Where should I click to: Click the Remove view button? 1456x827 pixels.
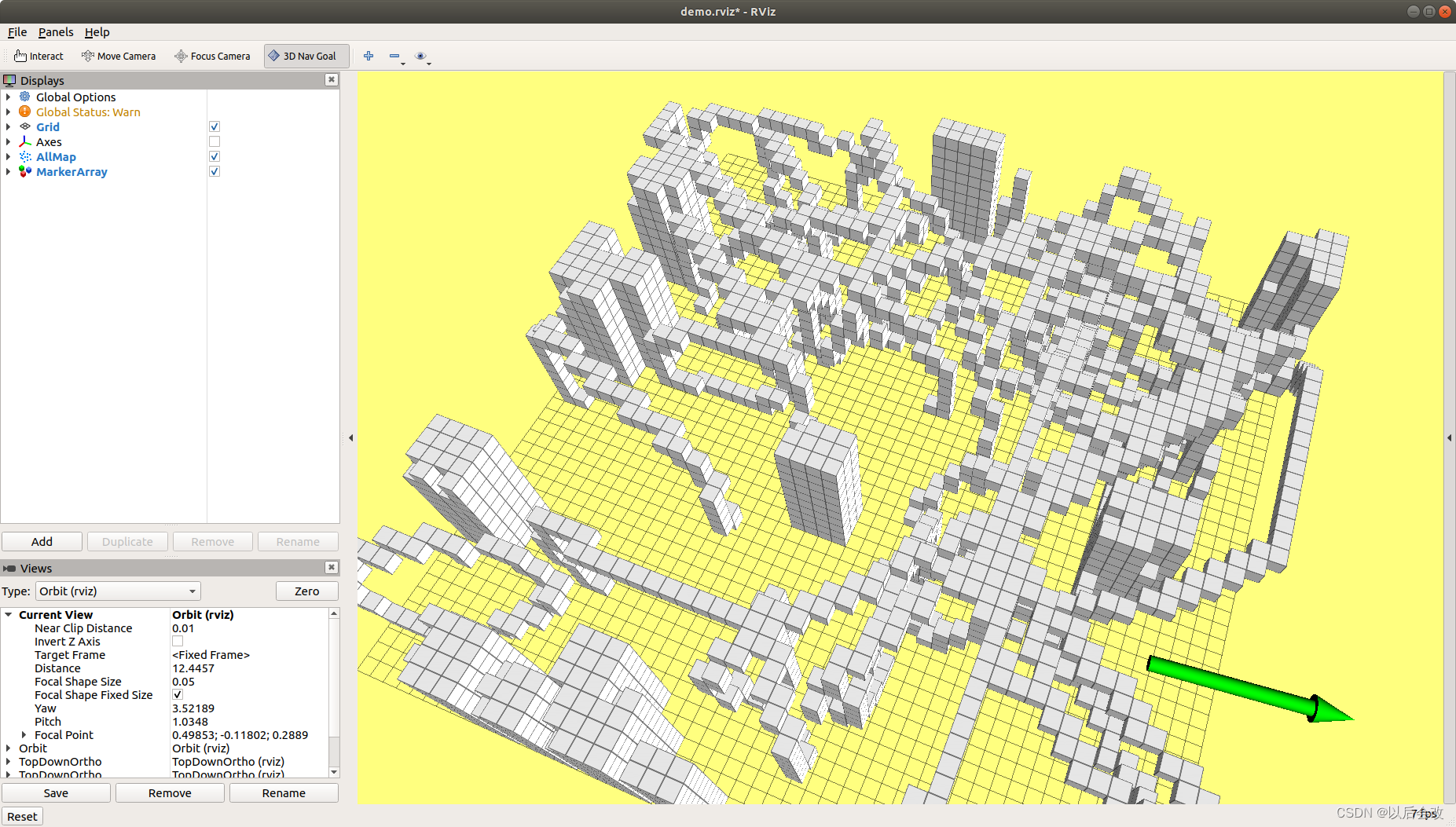[x=170, y=793]
